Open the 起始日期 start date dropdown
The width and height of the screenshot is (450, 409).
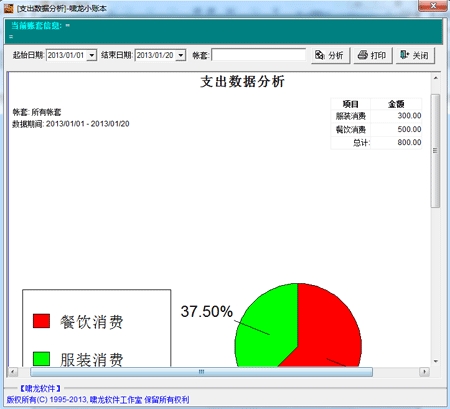tap(92, 55)
